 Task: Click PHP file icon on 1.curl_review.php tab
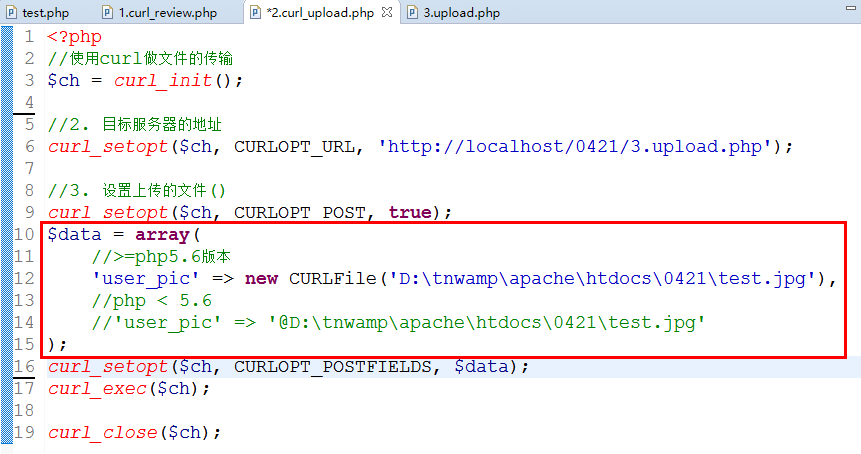pyautogui.click(x=108, y=13)
